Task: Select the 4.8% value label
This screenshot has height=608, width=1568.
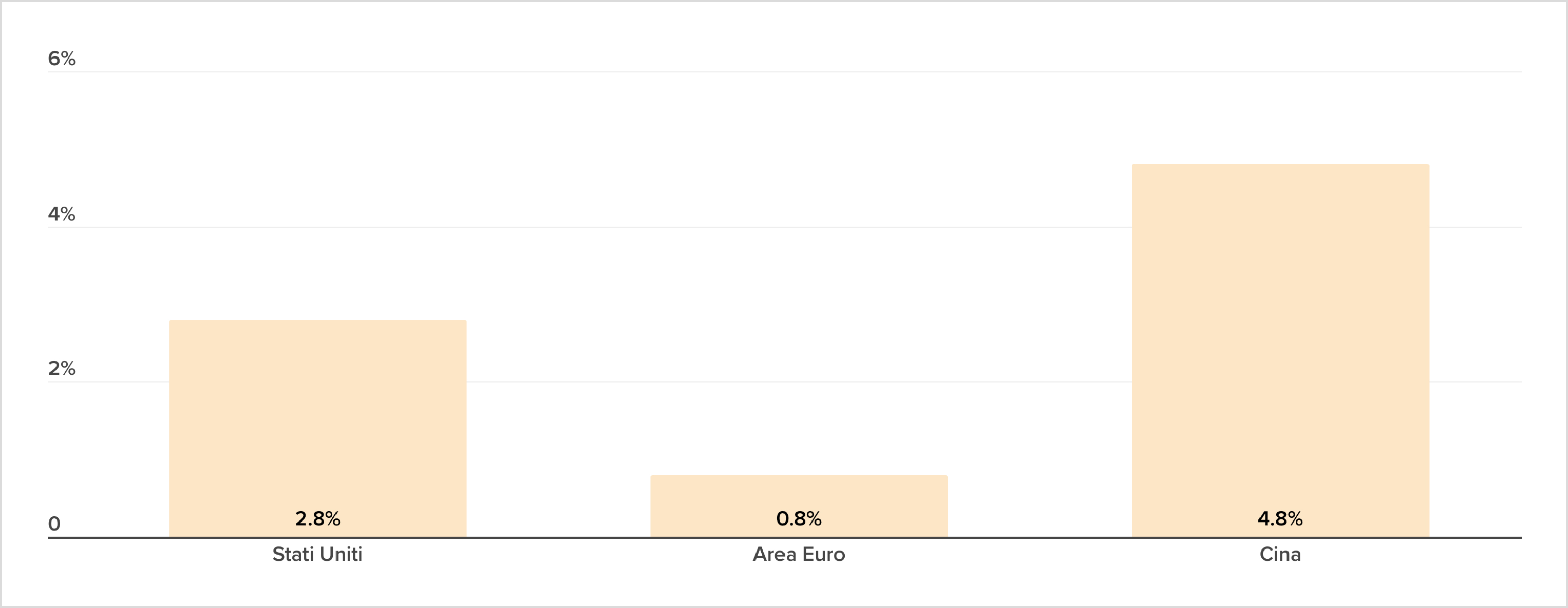Action: 1280,518
